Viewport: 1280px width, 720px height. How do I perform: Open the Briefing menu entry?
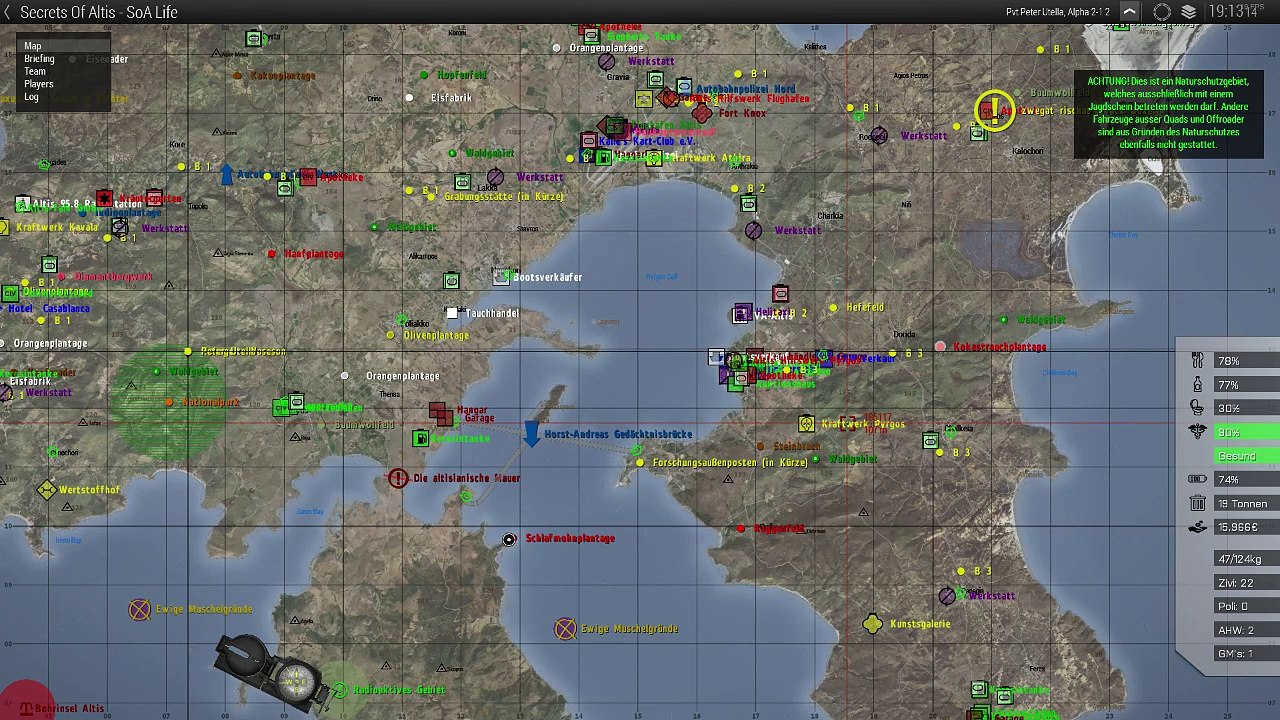click(40, 59)
